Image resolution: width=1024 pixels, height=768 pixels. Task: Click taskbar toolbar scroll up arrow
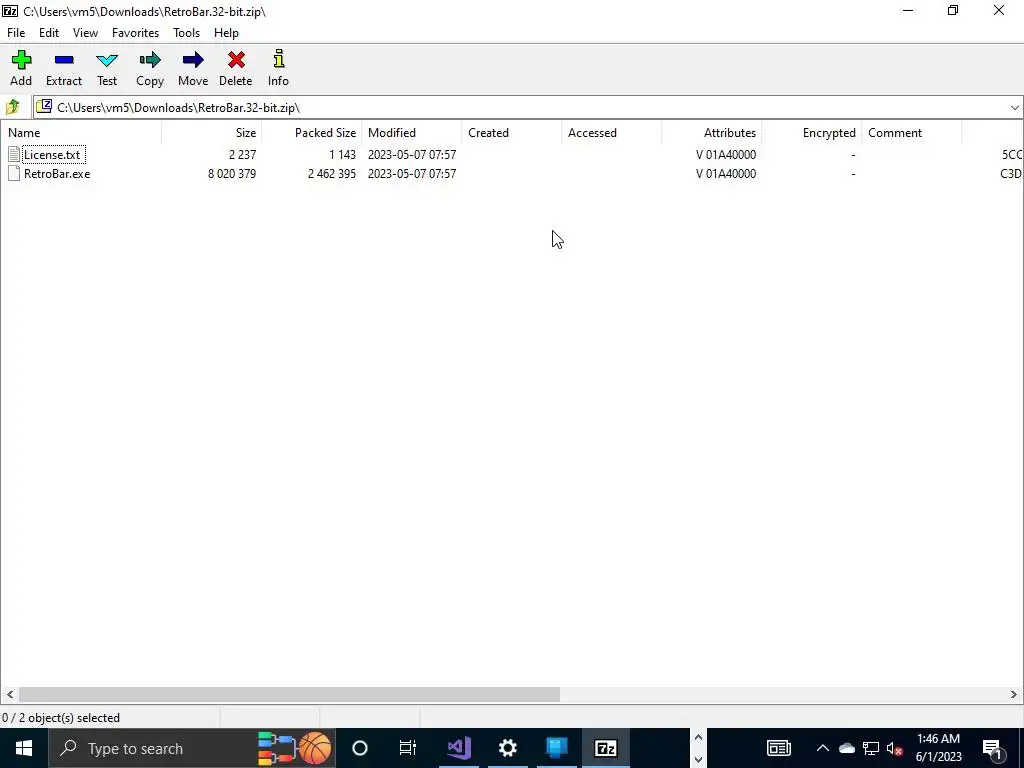coord(697,738)
